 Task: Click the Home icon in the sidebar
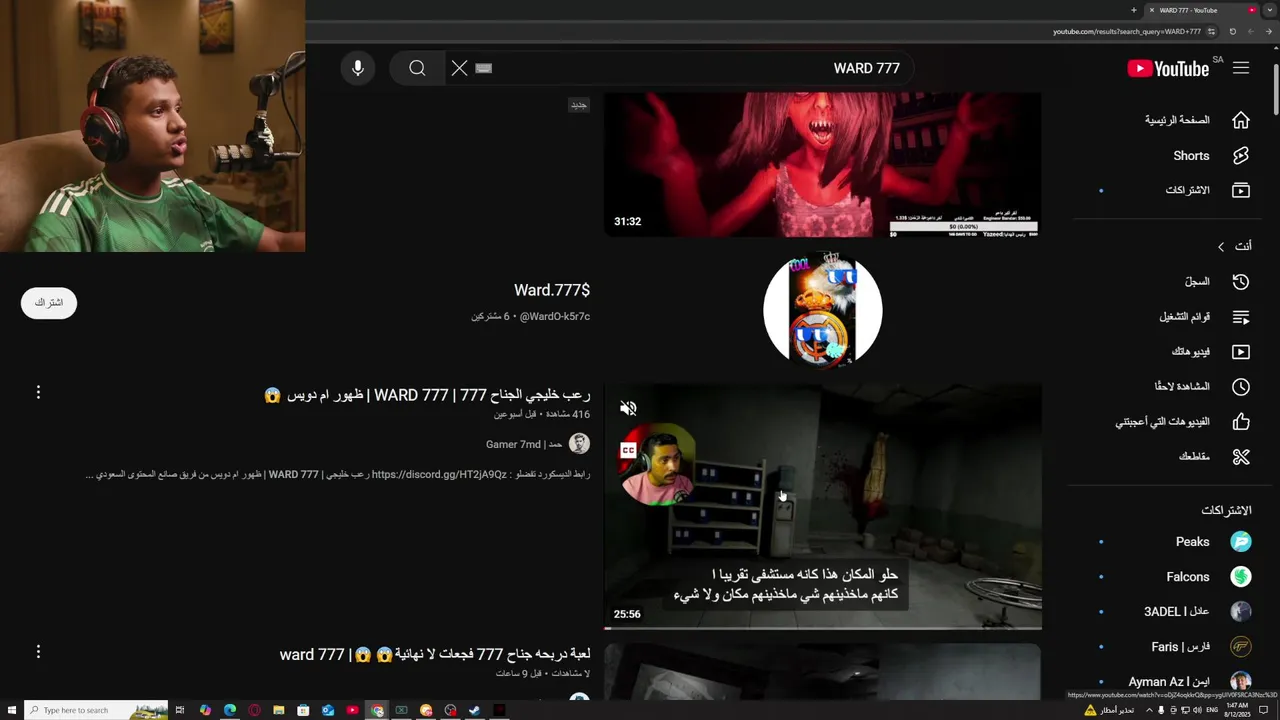click(1241, 120)
